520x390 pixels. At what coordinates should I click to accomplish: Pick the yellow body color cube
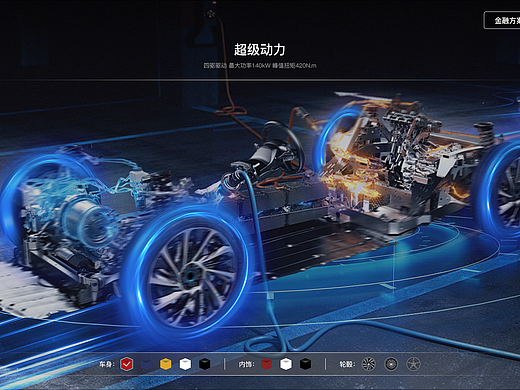coord(165,364)
